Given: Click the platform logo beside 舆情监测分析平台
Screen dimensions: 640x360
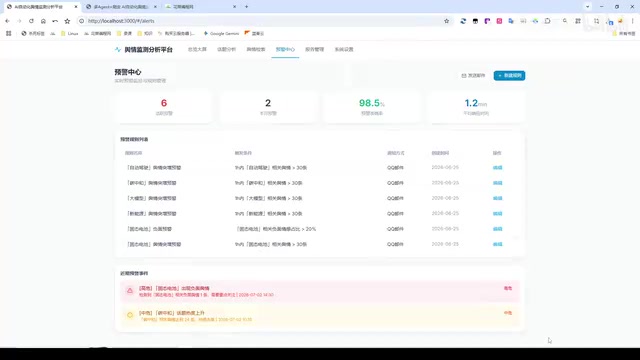Looking at the screenshot, I should (x=118, y=49).
